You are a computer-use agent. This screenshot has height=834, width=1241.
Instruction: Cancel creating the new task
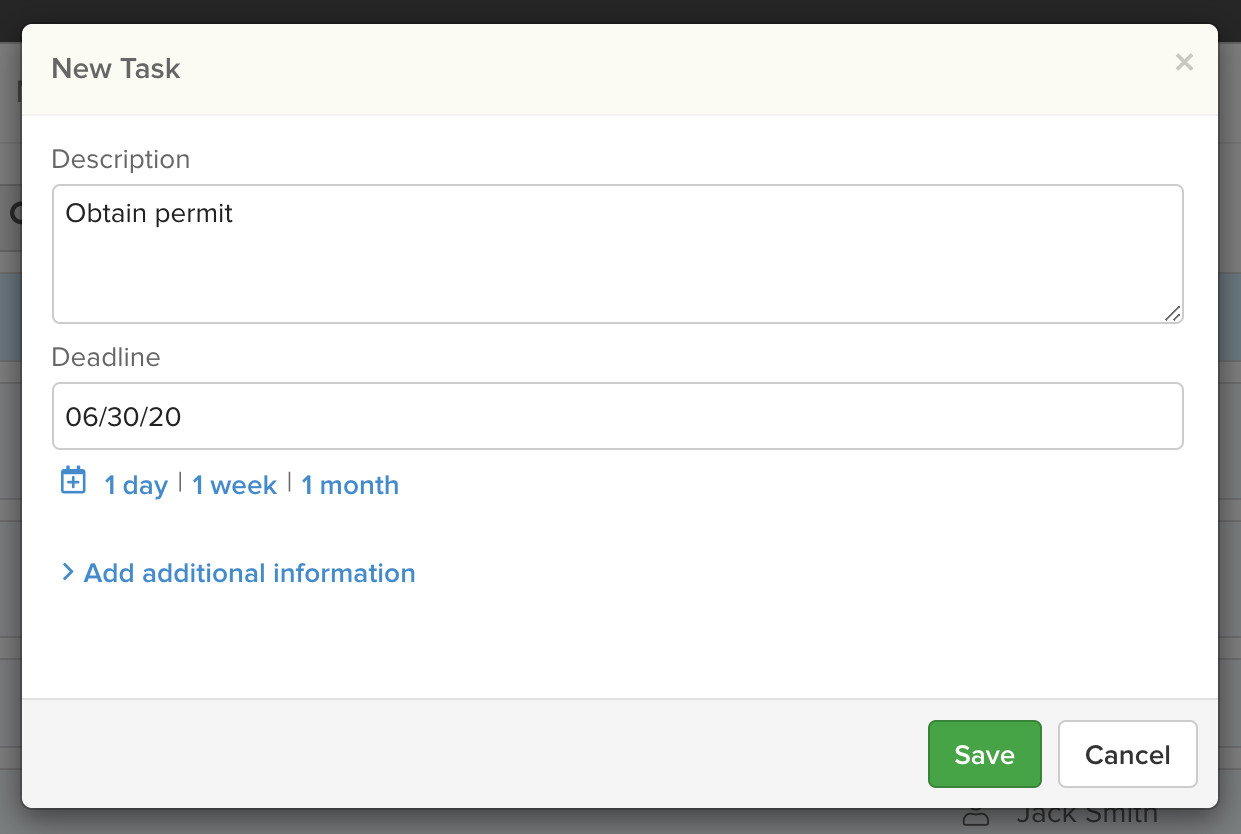[1127, 754]
